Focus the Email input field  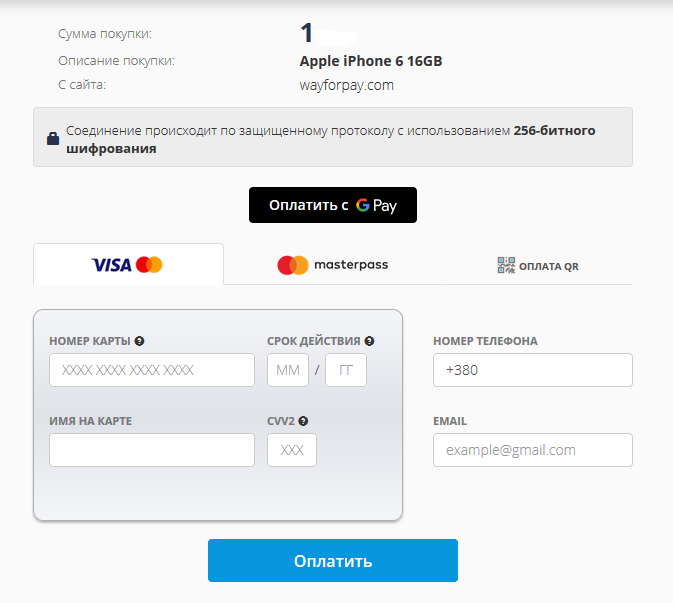[x=533, y=450]
